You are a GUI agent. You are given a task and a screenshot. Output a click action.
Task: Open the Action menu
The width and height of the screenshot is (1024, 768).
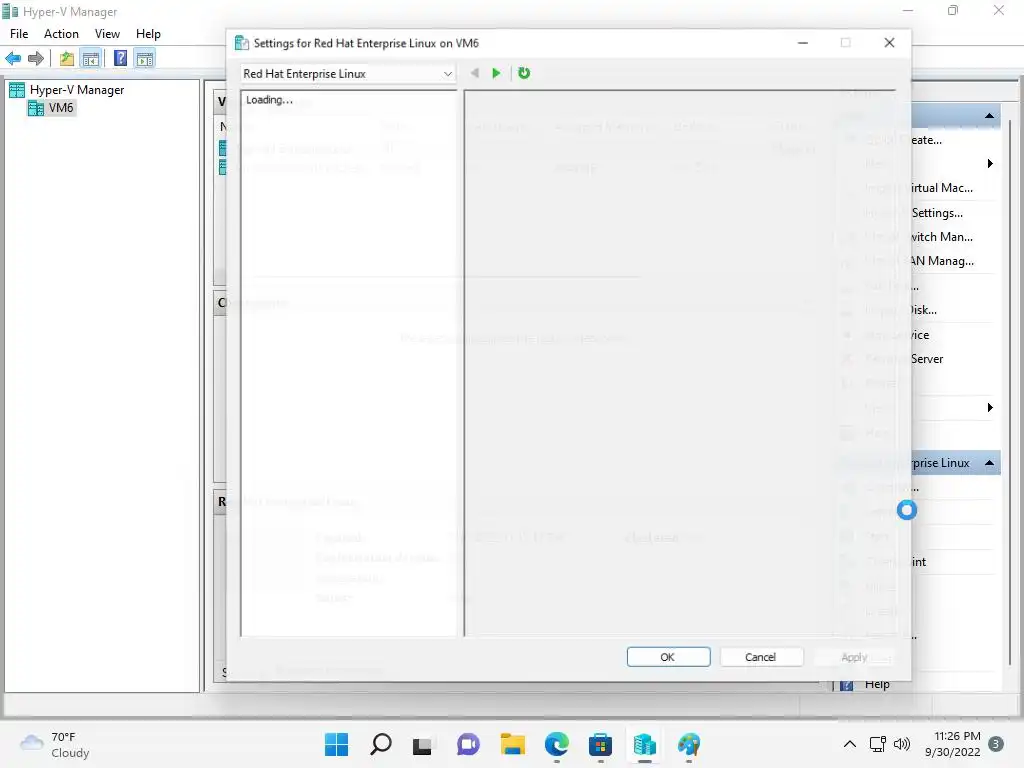(61, 34)
